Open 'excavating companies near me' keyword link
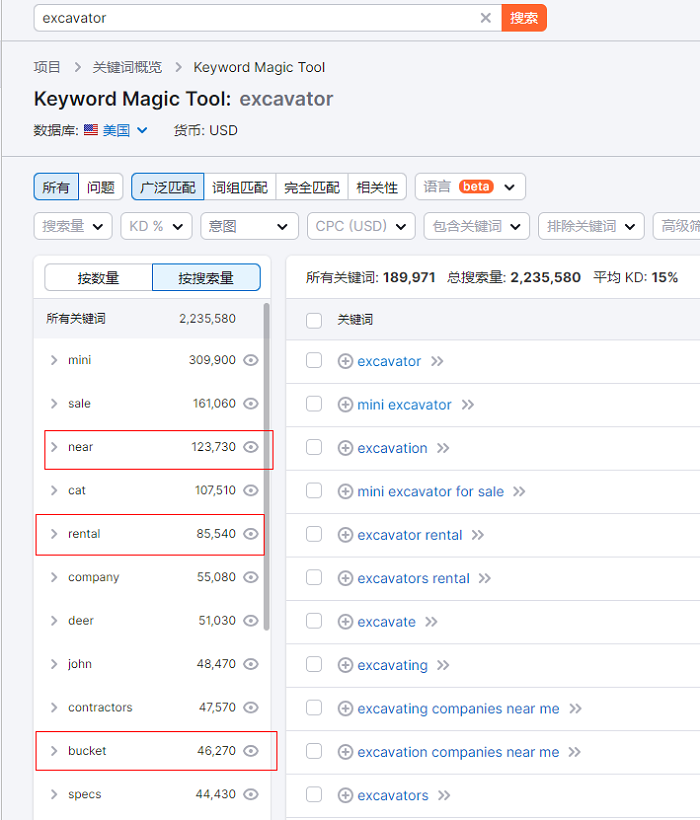700x820 pixels. click(458, 709)
